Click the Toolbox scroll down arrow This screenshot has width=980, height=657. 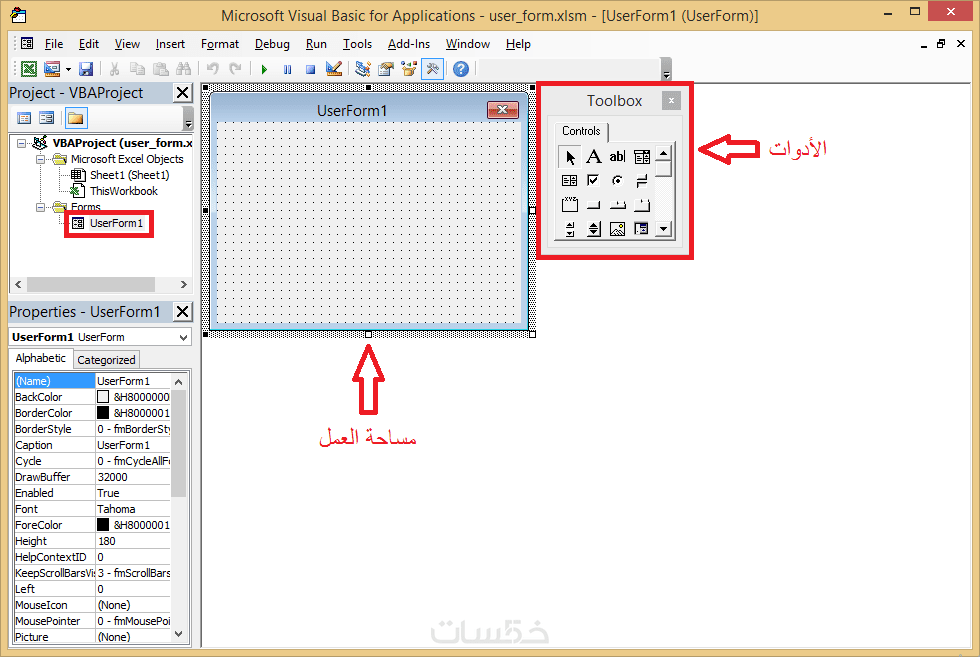(664, 229)
